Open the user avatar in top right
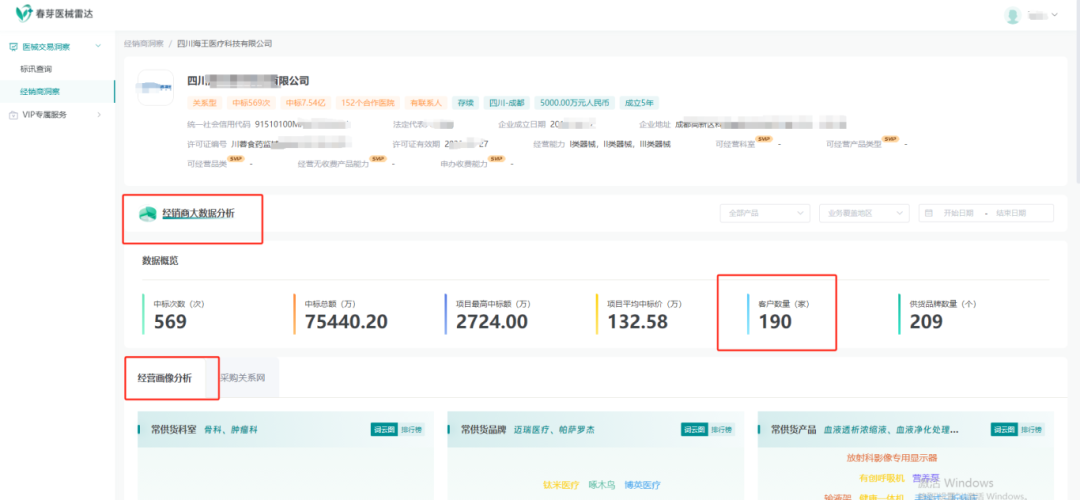Image resolution: width=1080 pixels, height=500 pixels. [x=1012, y=15]
